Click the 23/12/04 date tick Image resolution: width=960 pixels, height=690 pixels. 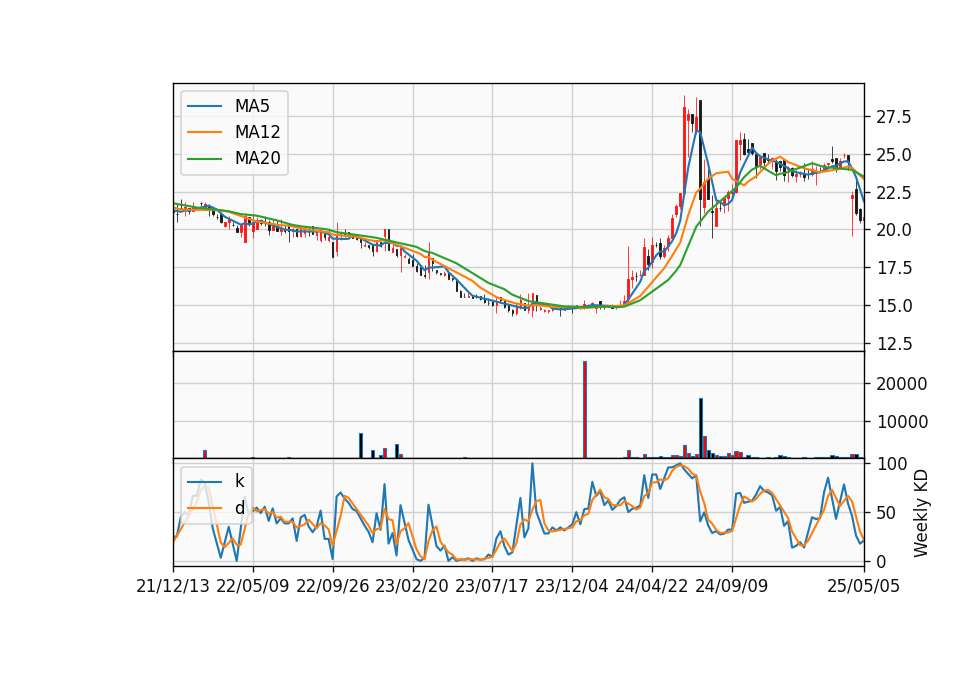(572, 586)
